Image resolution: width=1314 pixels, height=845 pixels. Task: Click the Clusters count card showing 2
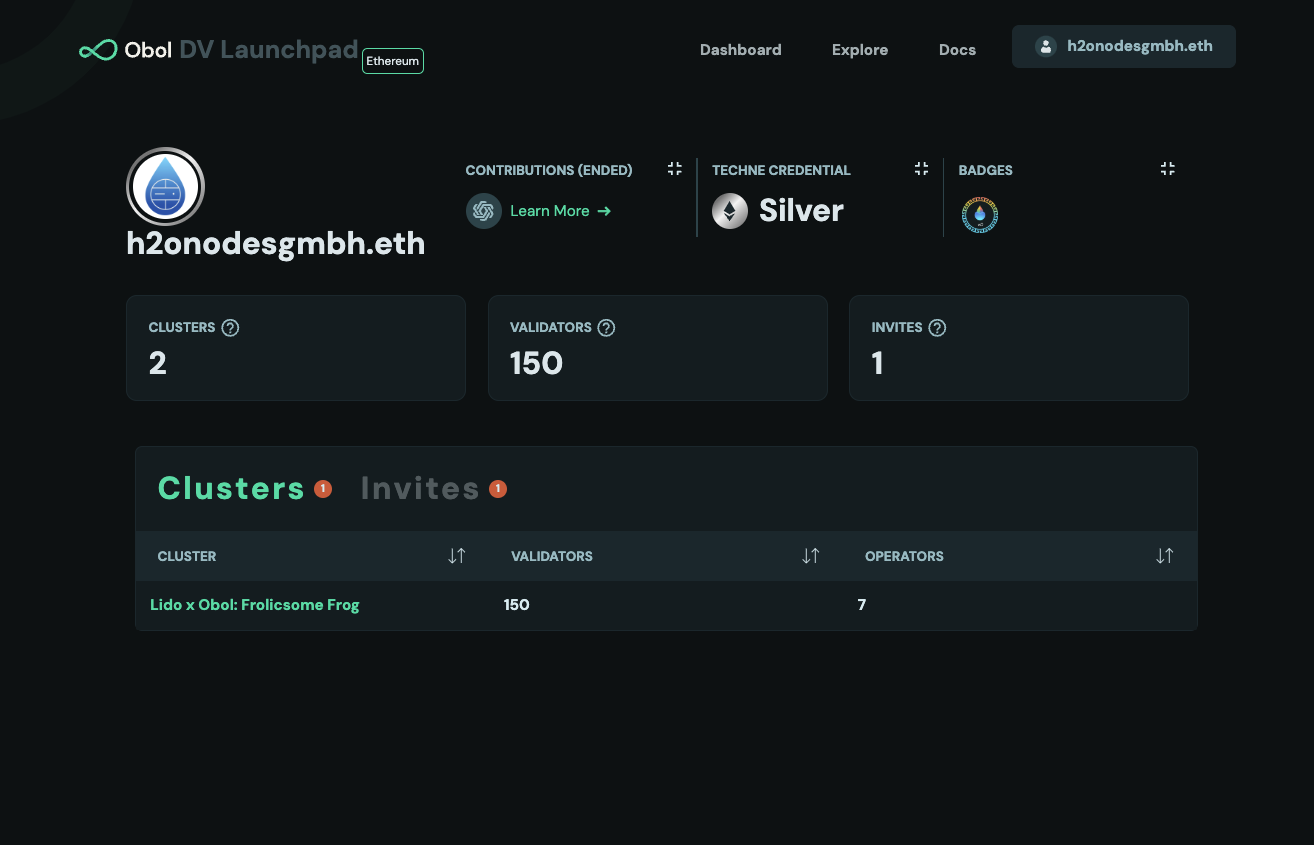(x=296, y=348)
